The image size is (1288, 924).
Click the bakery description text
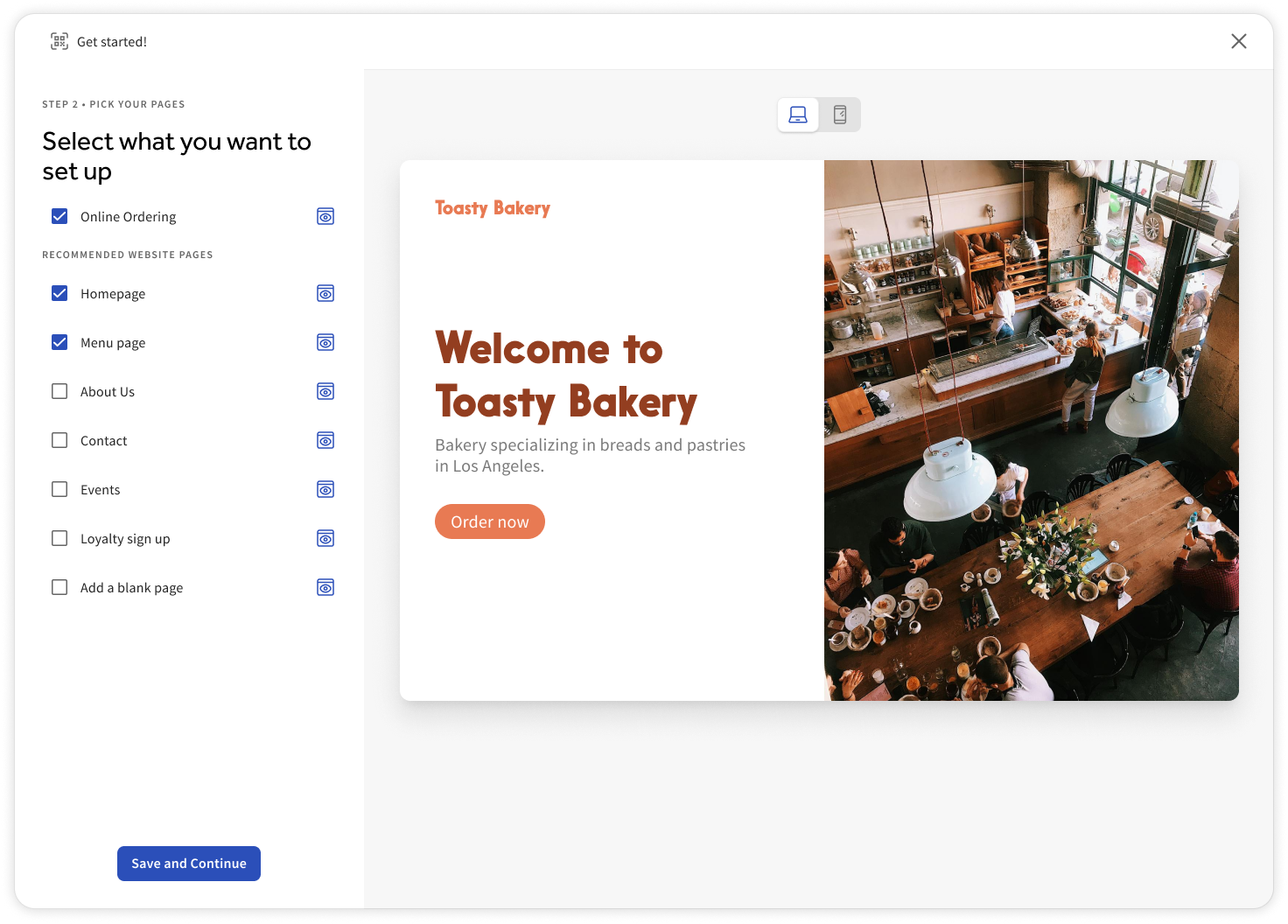[x=591, y=455]
